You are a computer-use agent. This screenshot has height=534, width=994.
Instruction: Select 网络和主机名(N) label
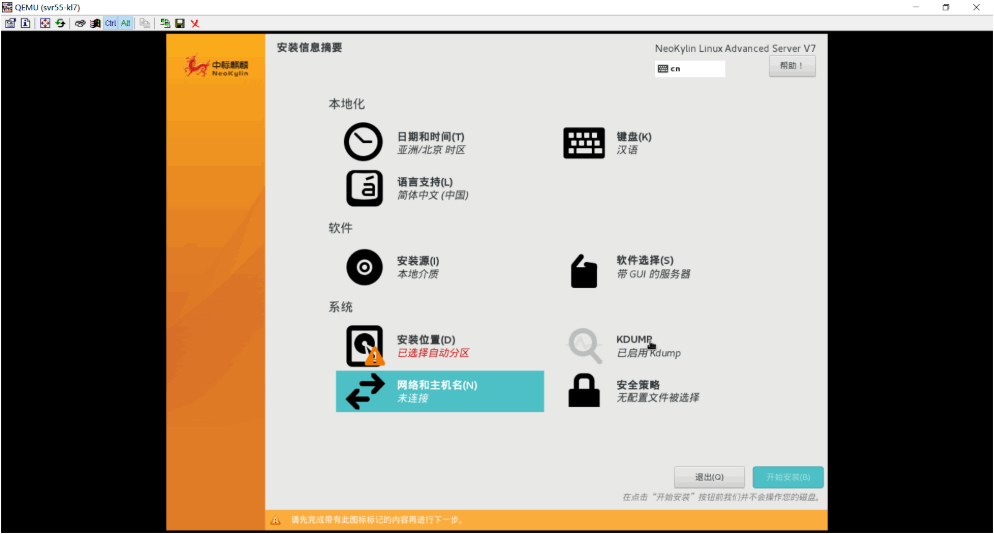point(437,385)
